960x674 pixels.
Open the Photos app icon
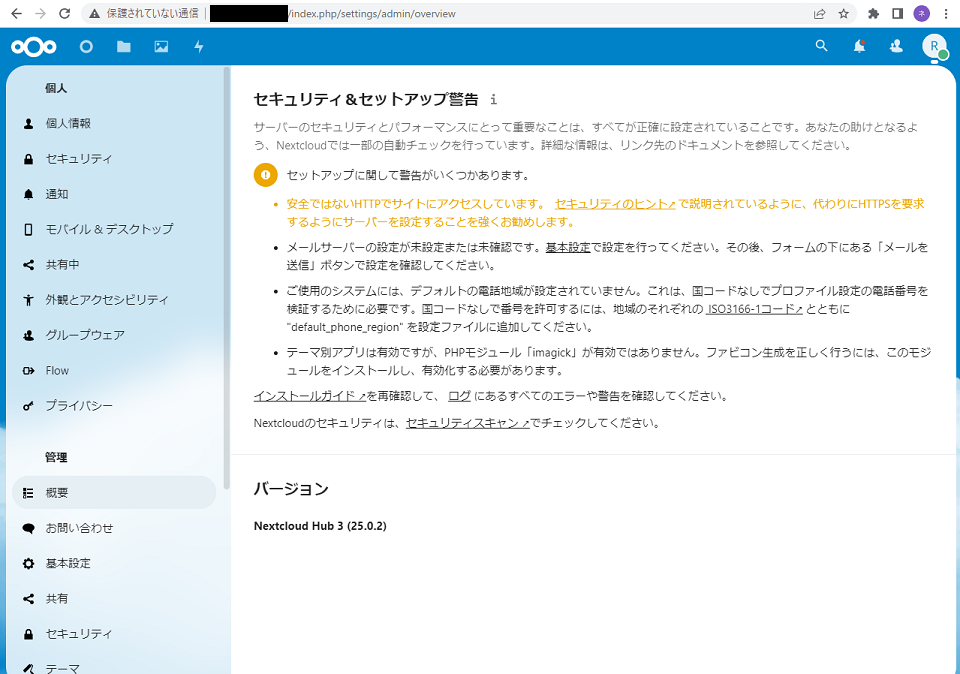[x=161, y=47]
